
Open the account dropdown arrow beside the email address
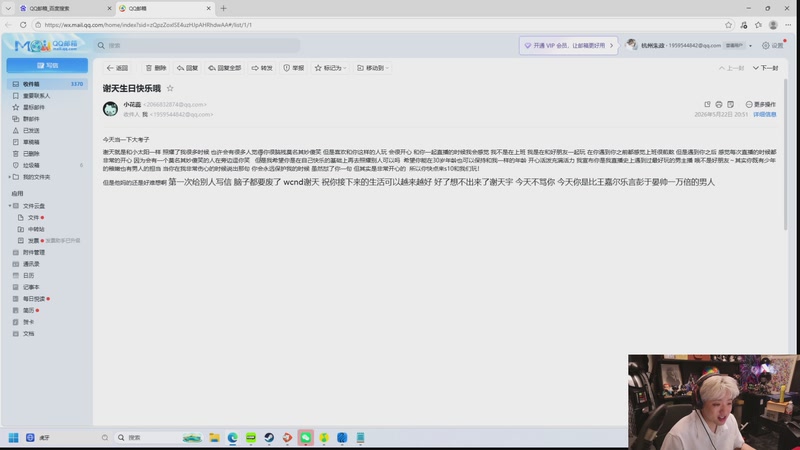pyautogui.click(x=750, y=46)
